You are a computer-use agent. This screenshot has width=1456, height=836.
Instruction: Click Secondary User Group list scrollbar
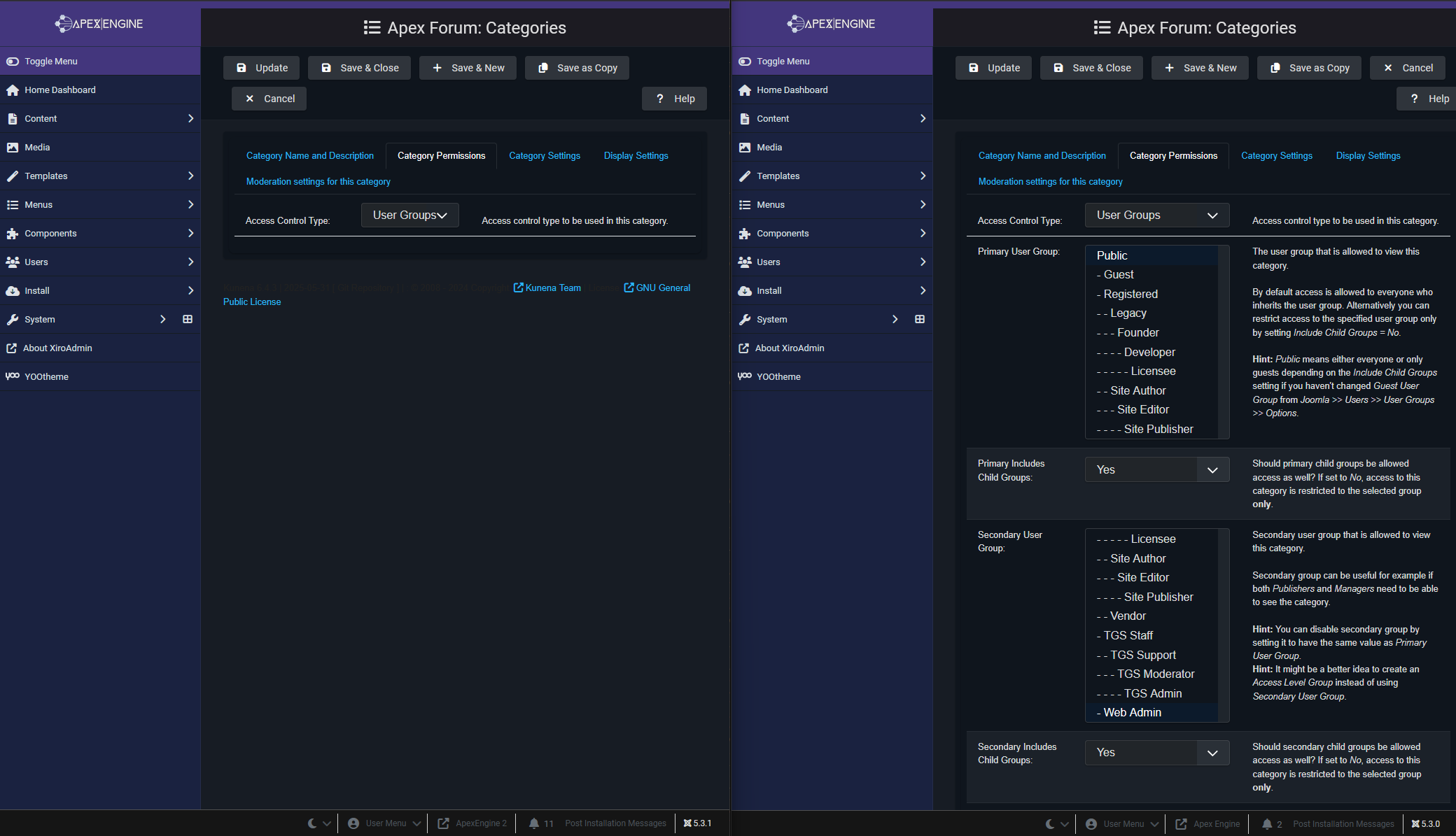pyautogui.click(x=1224, y=625)
